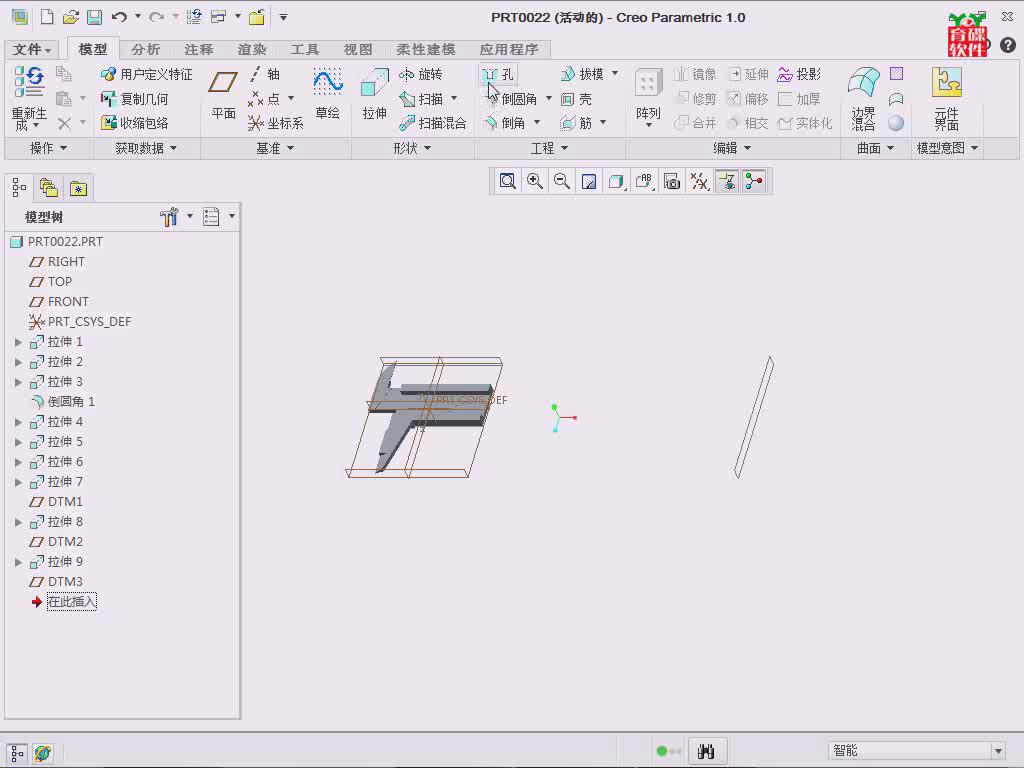This screenshot has height=768, width=1024.
Task: Click the 边界混合 (Boundary Blend) tool
Action: [x=863, y=98]
